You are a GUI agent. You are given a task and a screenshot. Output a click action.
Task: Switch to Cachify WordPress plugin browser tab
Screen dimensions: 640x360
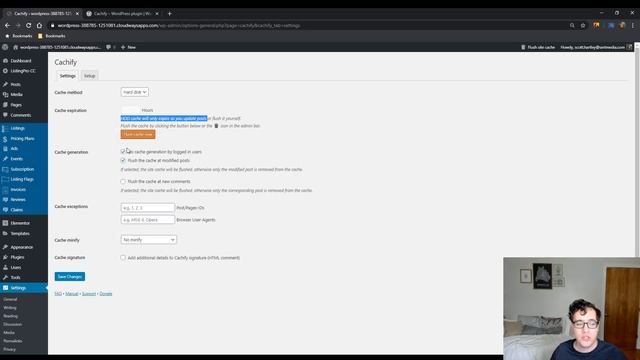(x=122, y=13)
